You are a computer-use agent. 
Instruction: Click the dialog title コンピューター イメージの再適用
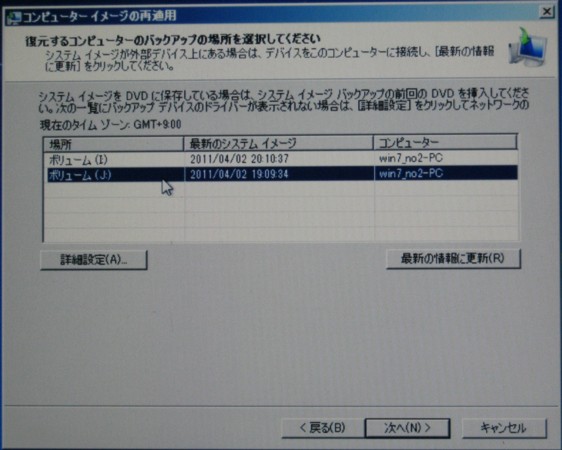click(x=100, y=16)
